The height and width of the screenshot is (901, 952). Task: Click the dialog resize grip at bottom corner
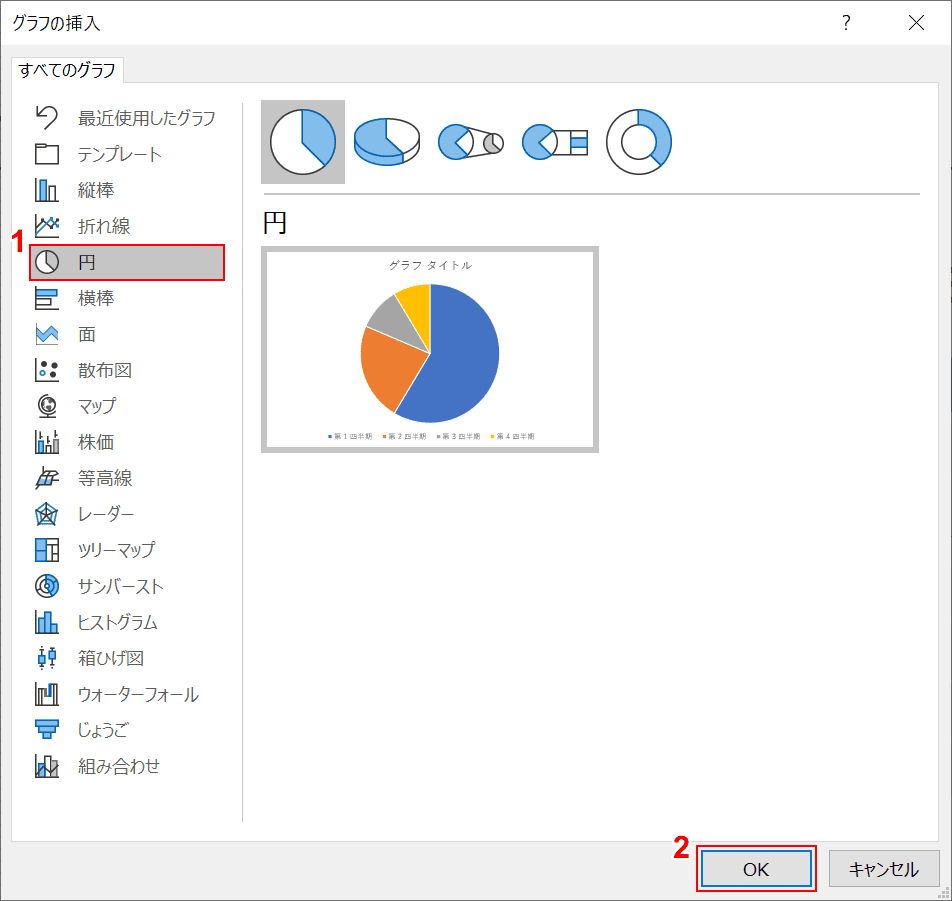tap(945, 894)
